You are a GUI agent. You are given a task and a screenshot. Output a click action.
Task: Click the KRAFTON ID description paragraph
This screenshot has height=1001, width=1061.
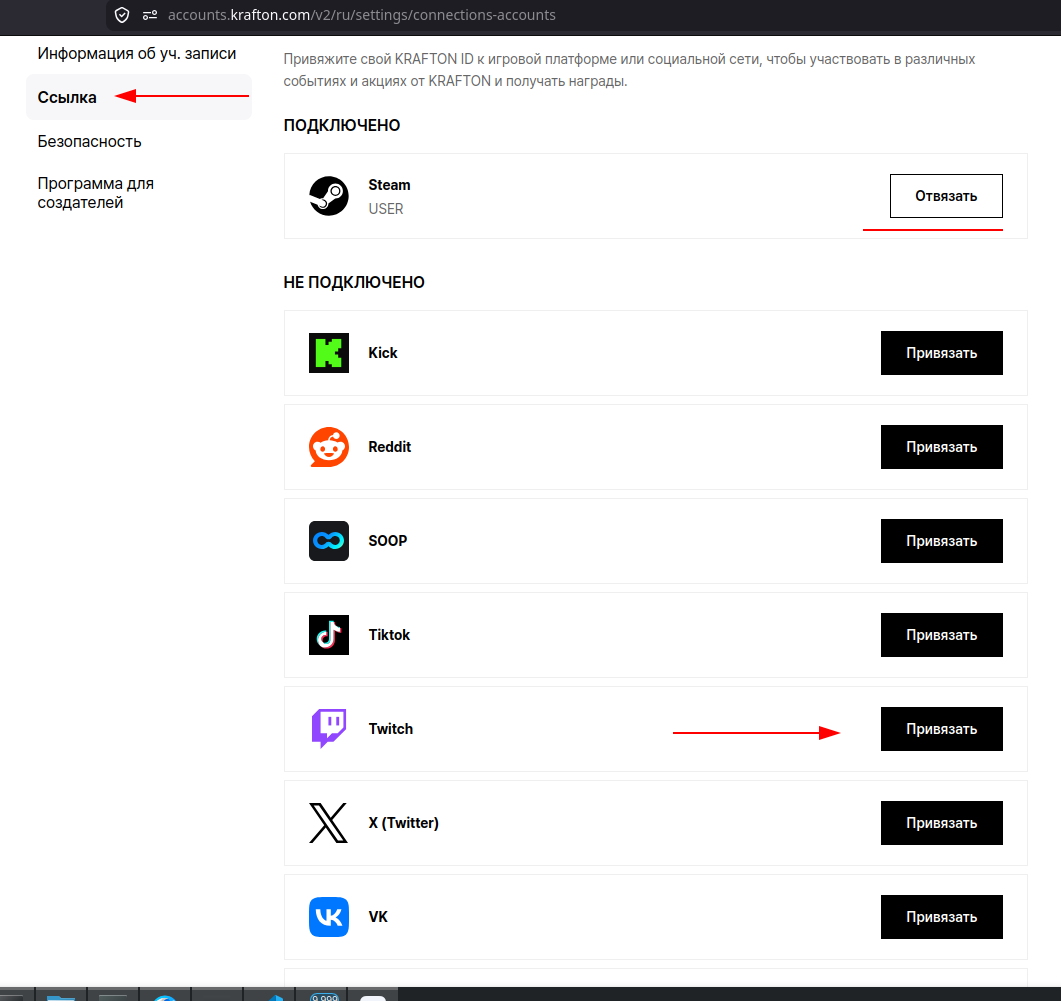click(x=629, y=70)
